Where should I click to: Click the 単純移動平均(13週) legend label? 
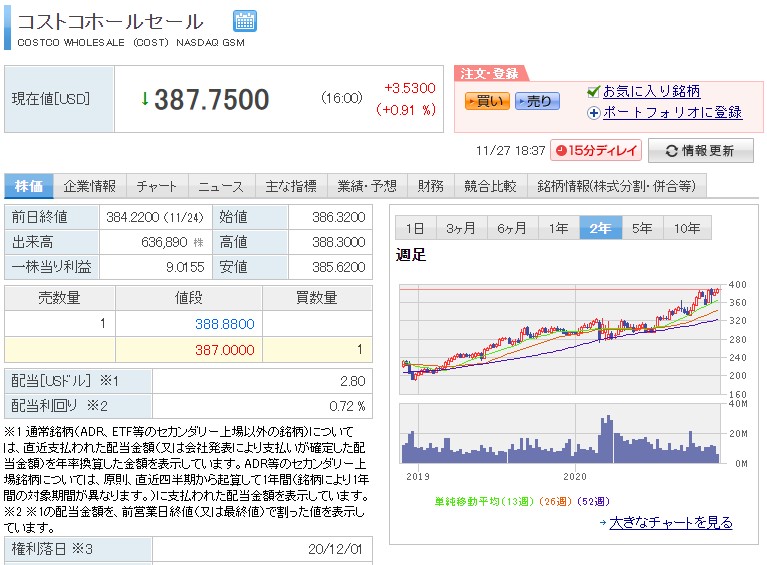pyautogui.click(x=484, y=501)
